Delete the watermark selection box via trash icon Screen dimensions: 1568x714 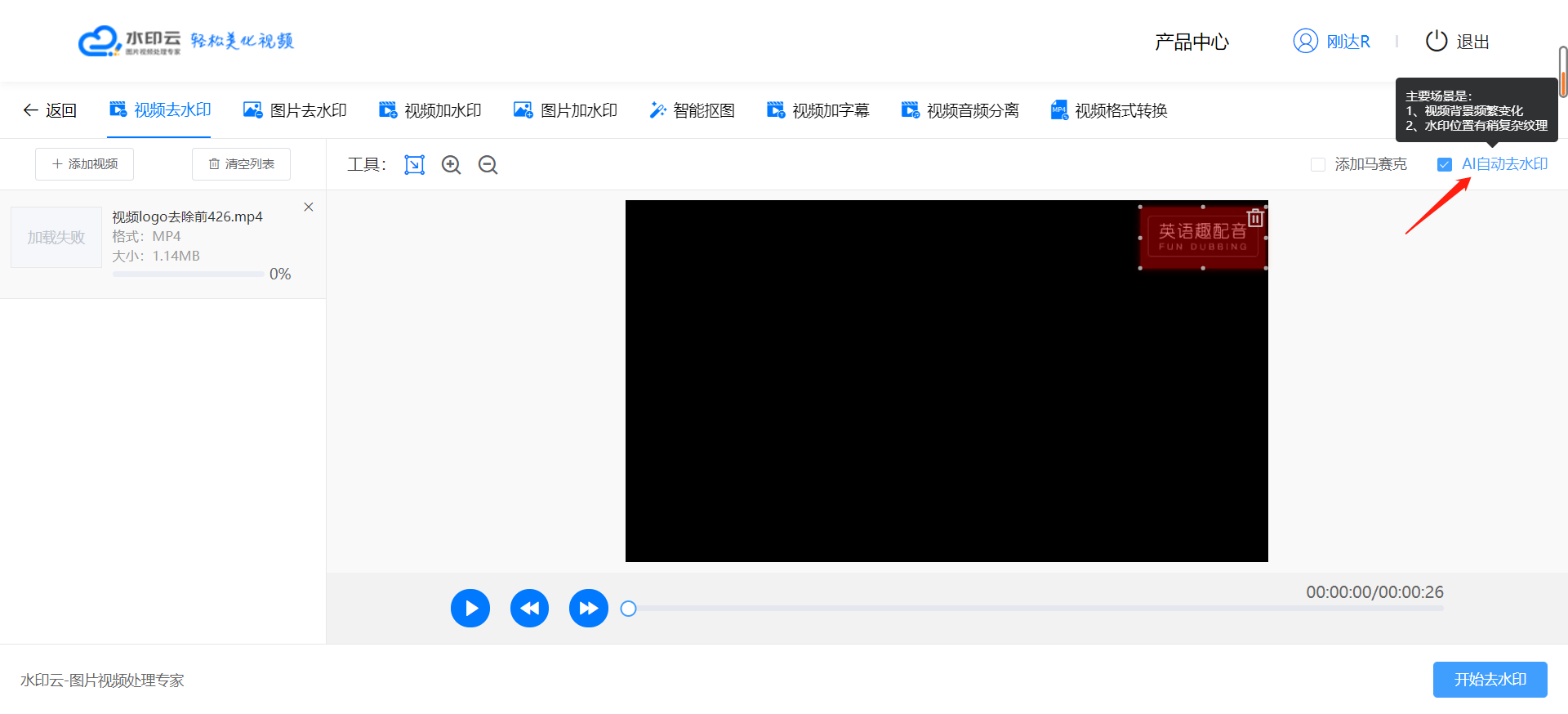pyautogui.click(x=1255, y=218)
